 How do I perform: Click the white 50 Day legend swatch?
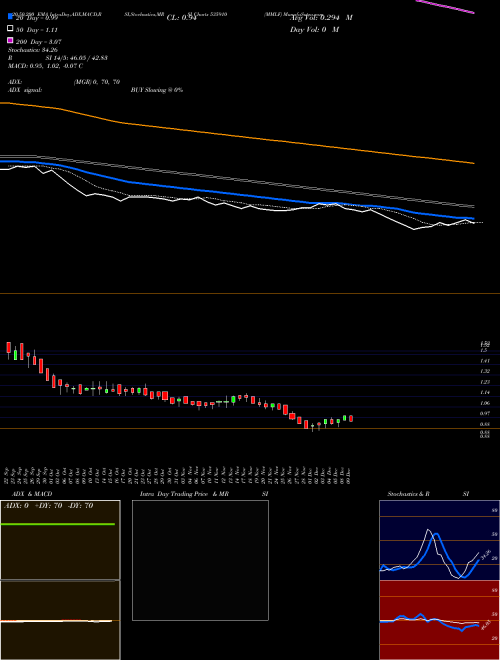point(10,28)
